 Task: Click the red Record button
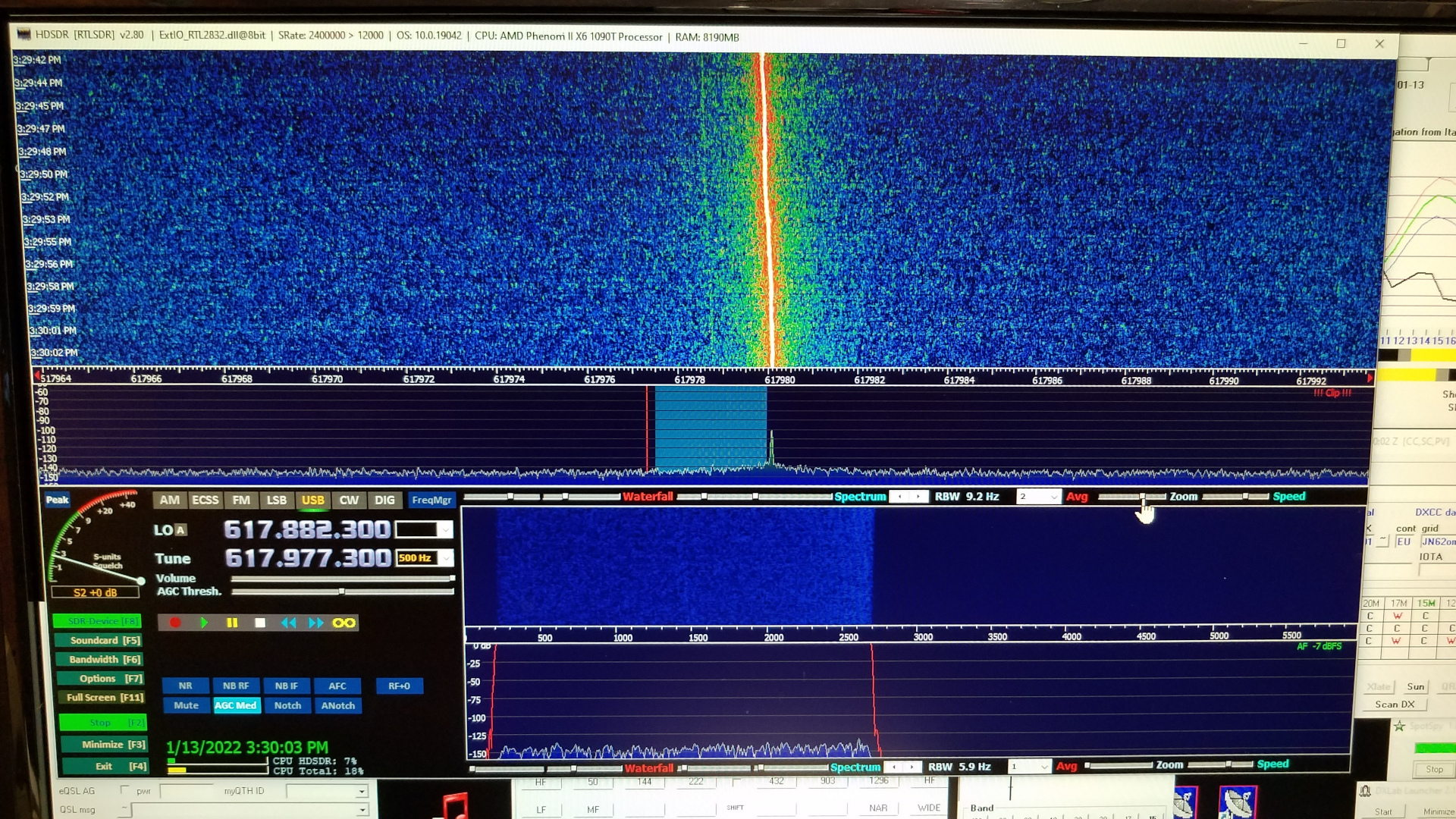[175, 623]
